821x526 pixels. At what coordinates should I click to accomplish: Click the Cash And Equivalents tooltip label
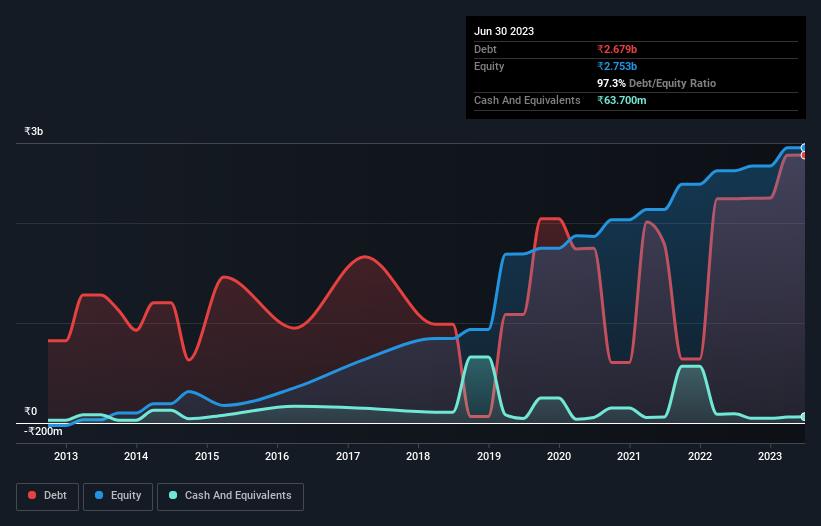tap(527, 100)
